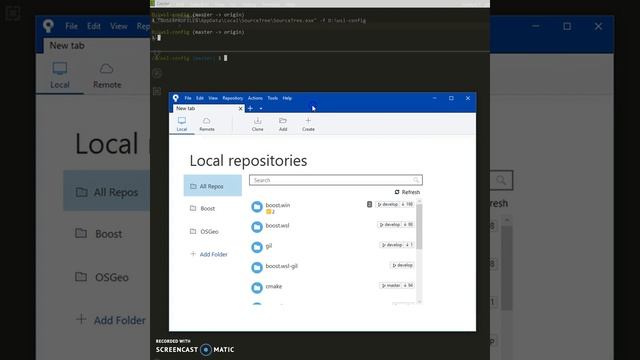This screenshot has width=640, height=360.
Task: Open the Actions menu
Action: coord(255,98)
